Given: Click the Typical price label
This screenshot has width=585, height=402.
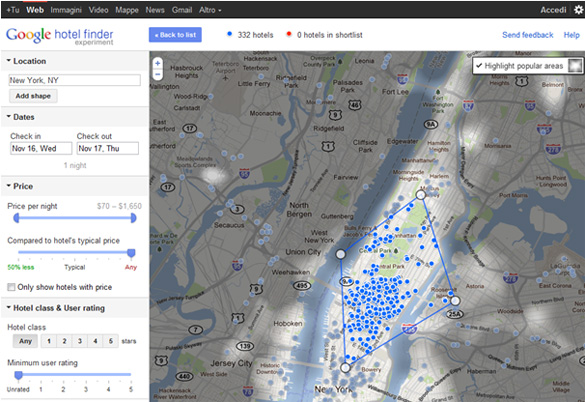Looking at the screenshot, I should (75, 267).
